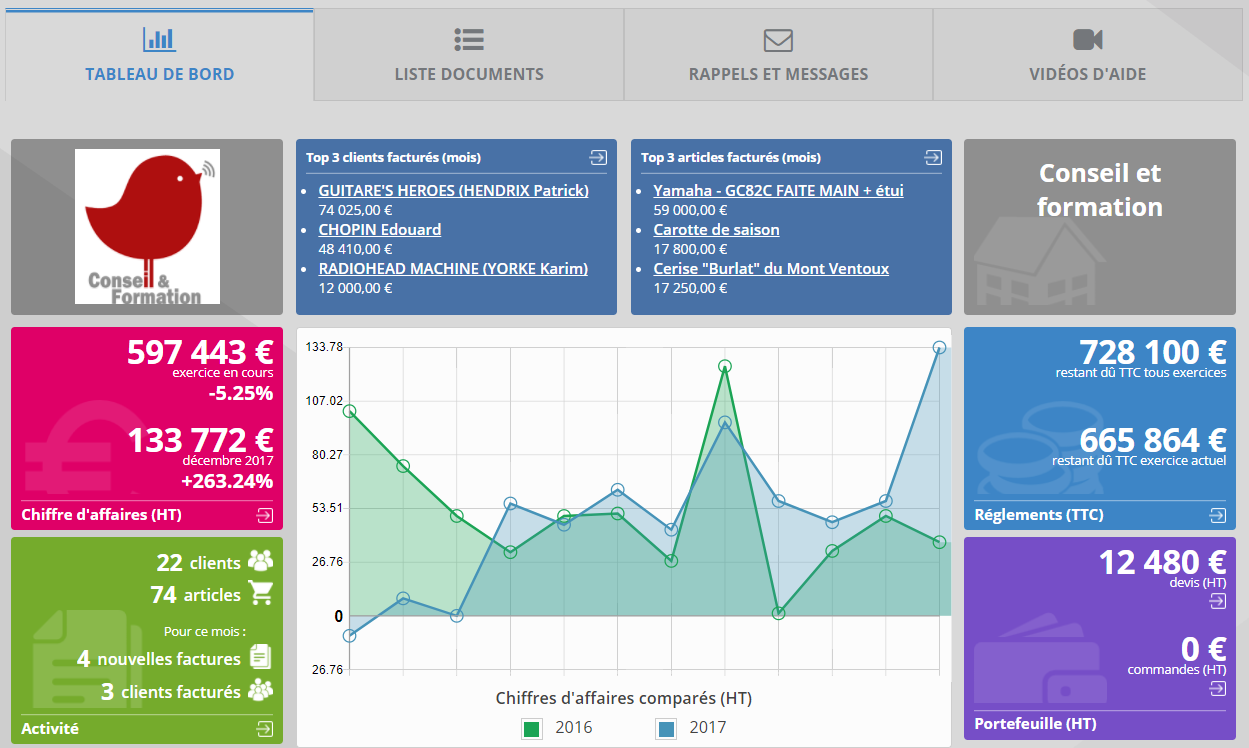Click the clients people icon in Activité

point(260,561)
